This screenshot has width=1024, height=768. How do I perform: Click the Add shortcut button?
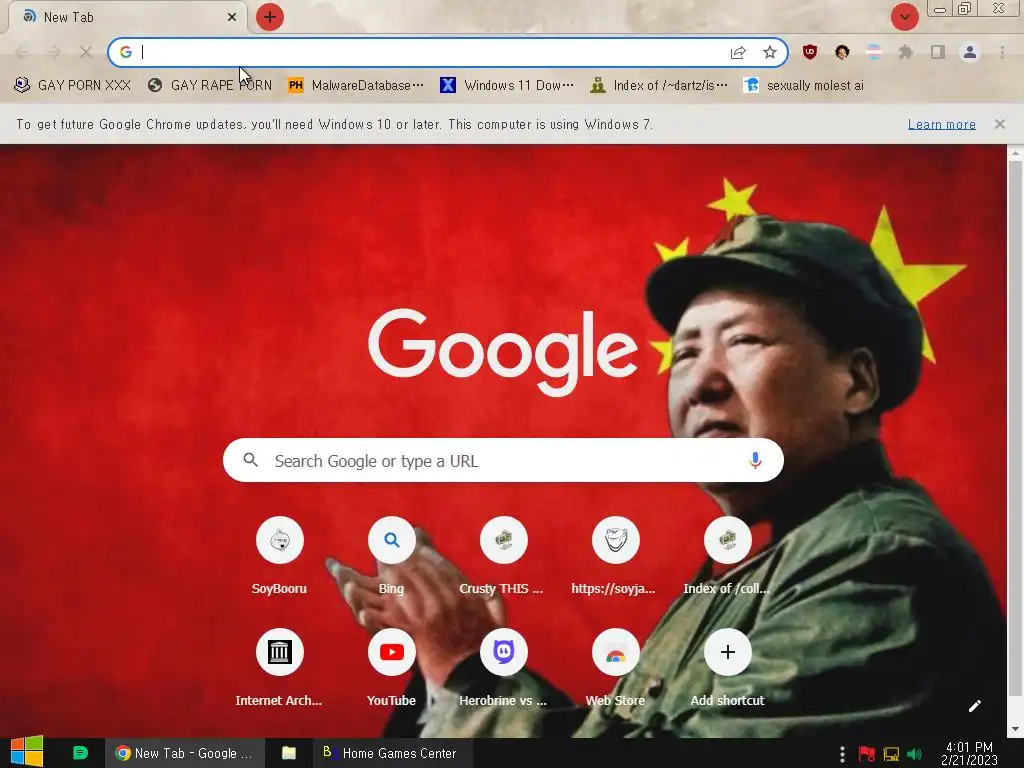coord(727,668)
